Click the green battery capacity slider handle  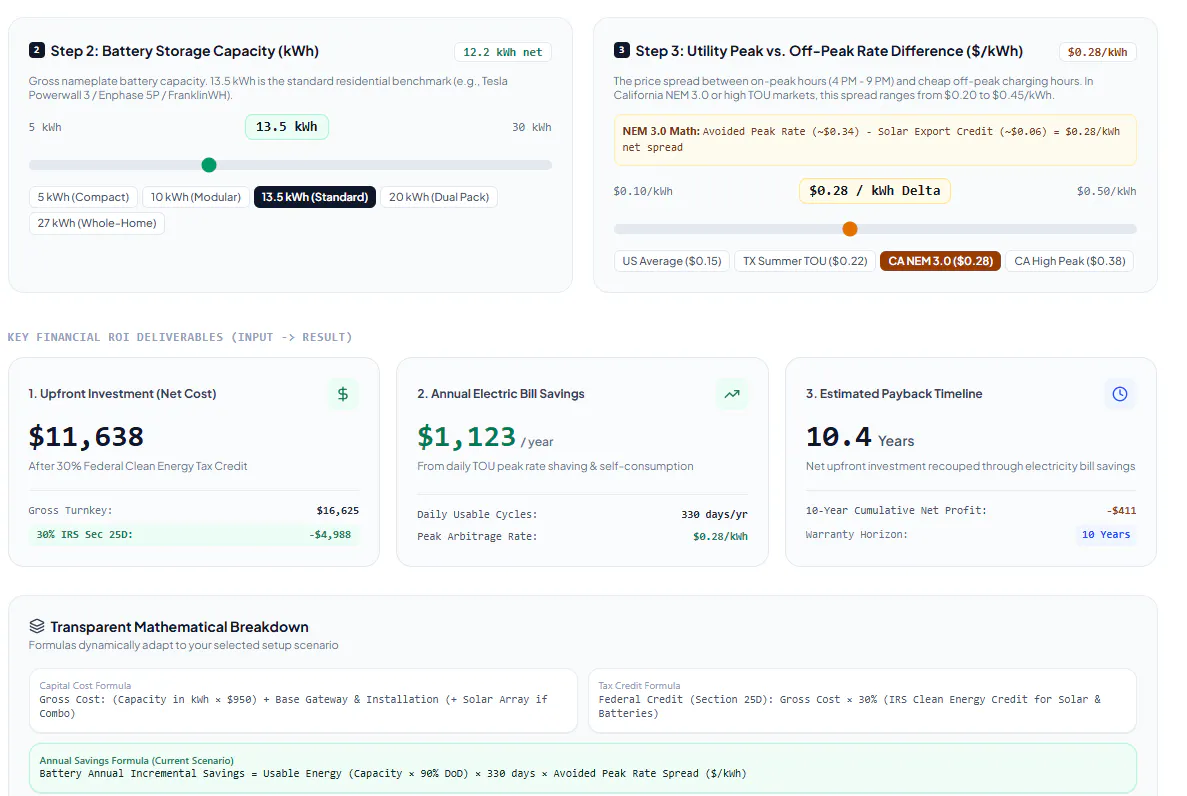pyautogui.click(x=209, y=165)
